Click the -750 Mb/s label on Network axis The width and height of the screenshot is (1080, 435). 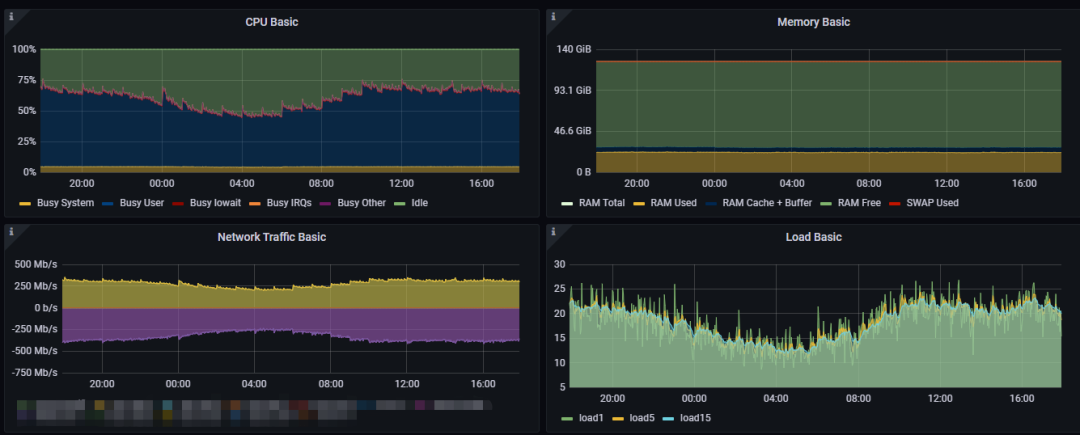click(x=35, y=372)
